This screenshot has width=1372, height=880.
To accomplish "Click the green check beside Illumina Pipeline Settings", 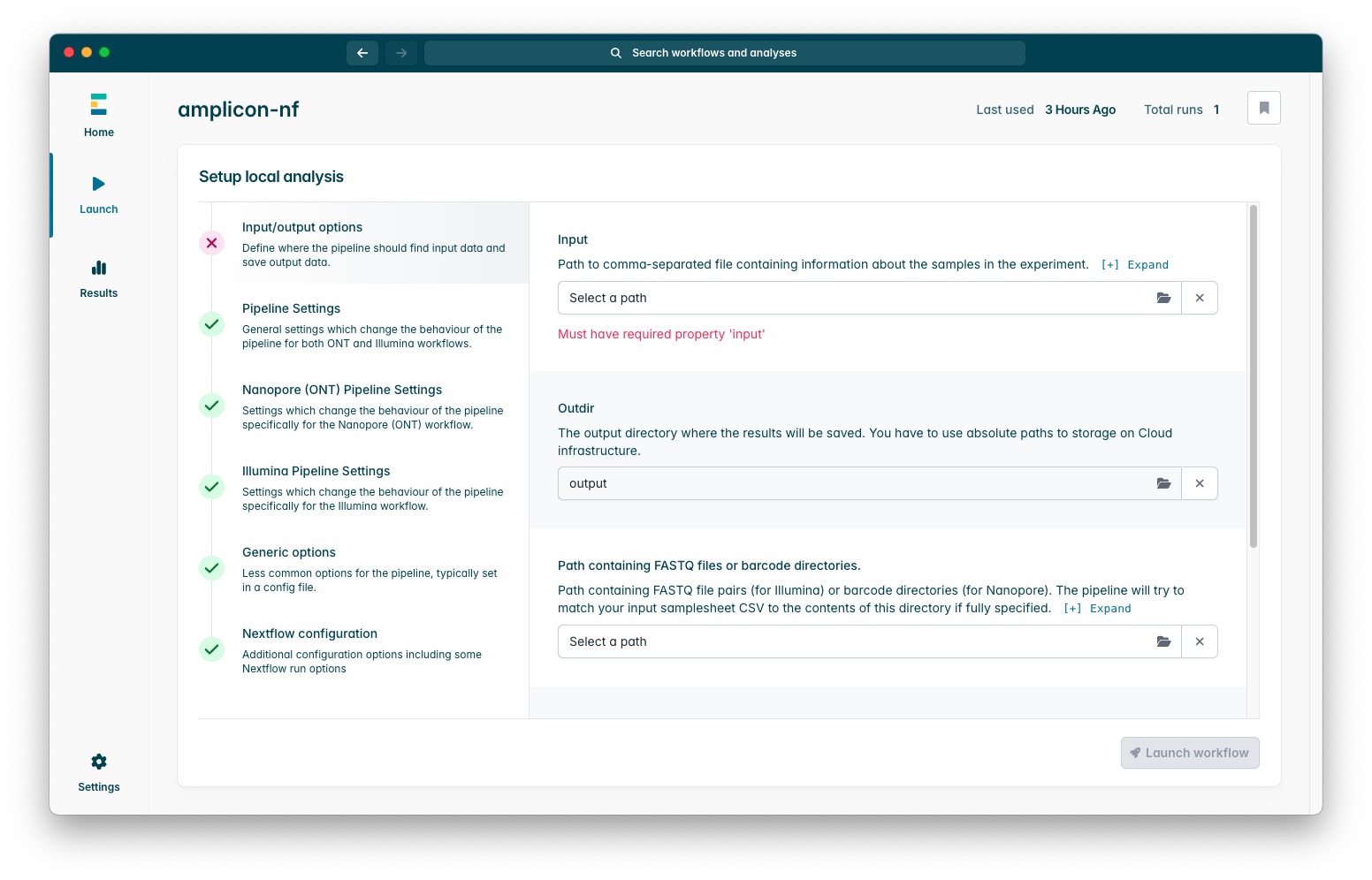I will (212, 487).
